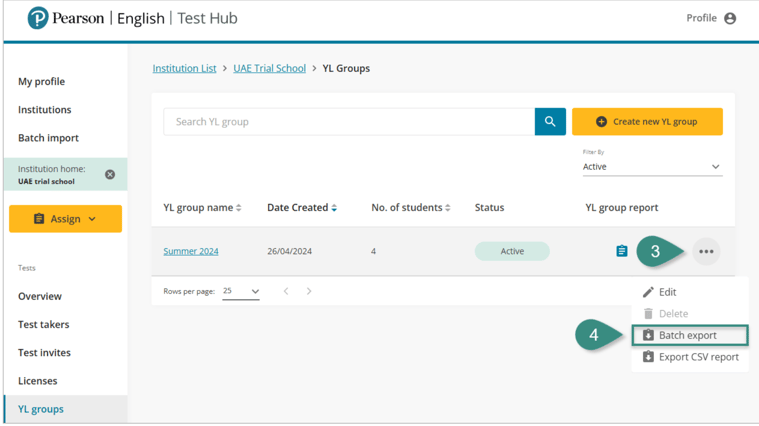Click the Profile avatar icon

coord(730,18)
